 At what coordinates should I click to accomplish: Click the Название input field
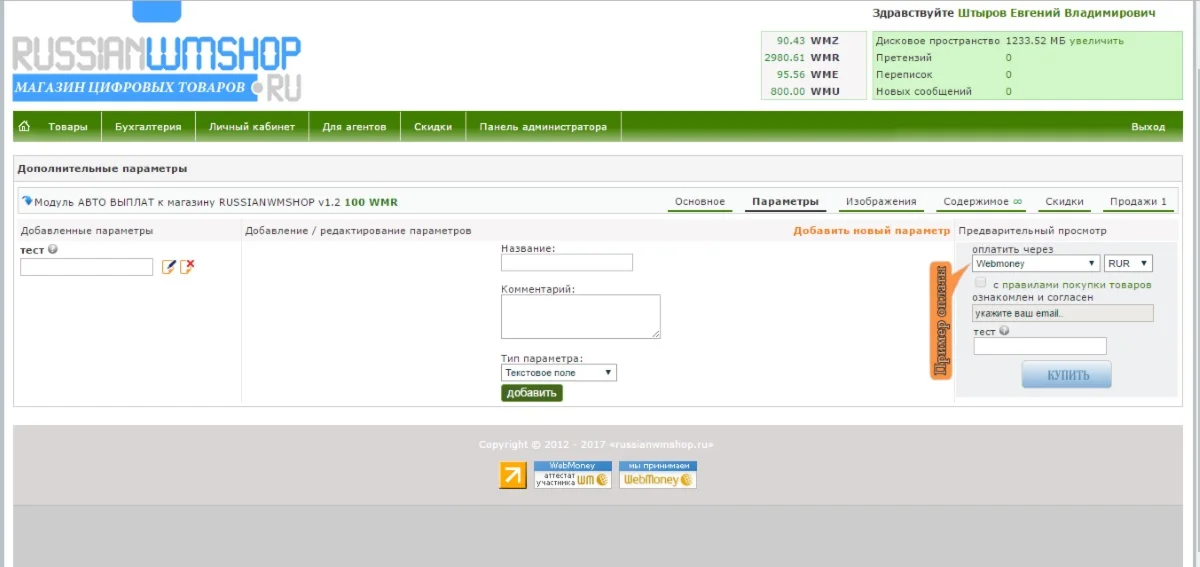tap(567, 263)
